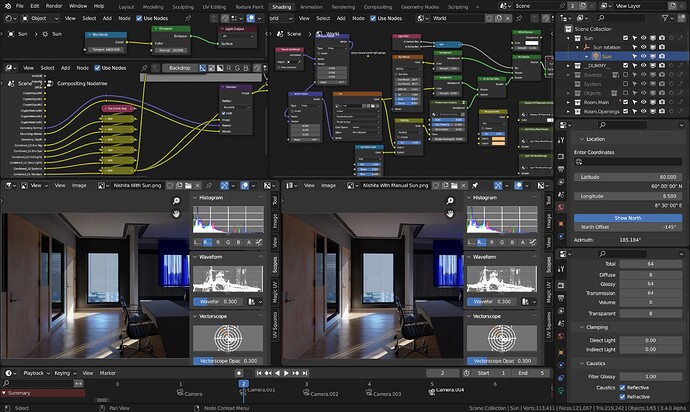Viewport: 690px width, 412px height.
Task: Click the zoom magnifier gizmo in the right image editor
Action: tap(450, 201)
